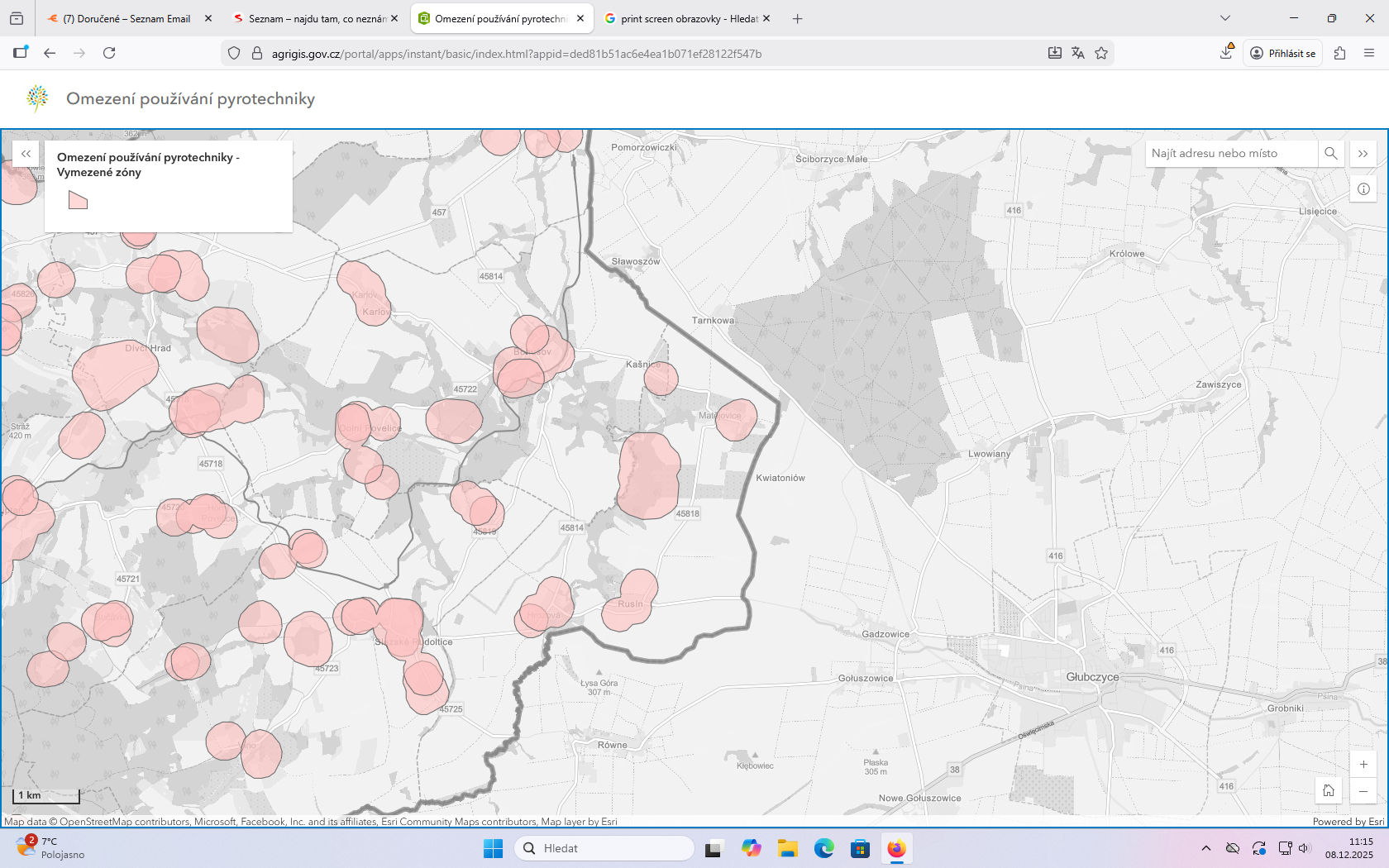This screenshot has height=868, width=1389.
Task: Reload the current page
Action: pyautogui.click(x=109, y=53)
